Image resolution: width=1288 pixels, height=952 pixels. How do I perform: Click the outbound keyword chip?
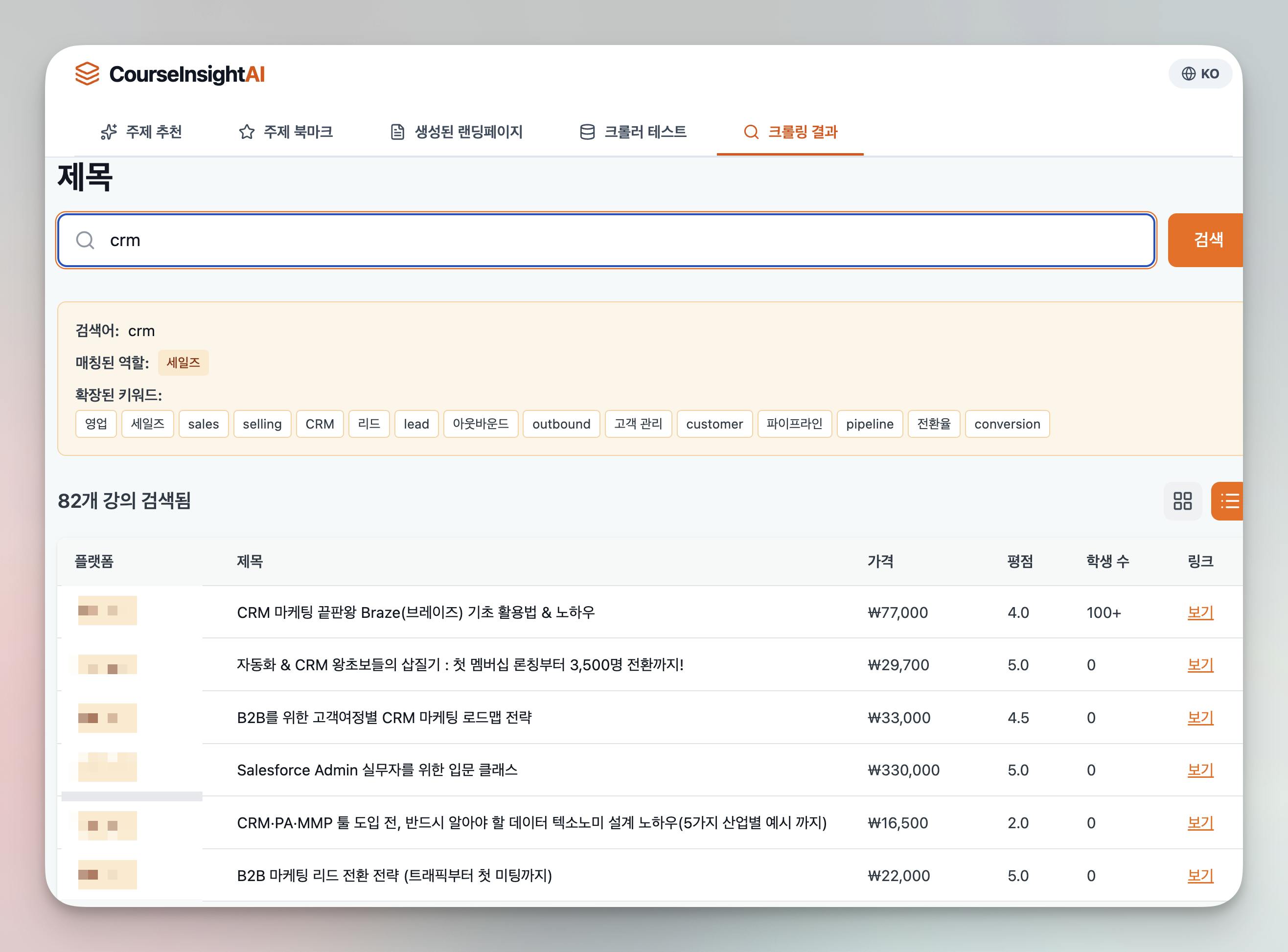[x=561, y=424]
